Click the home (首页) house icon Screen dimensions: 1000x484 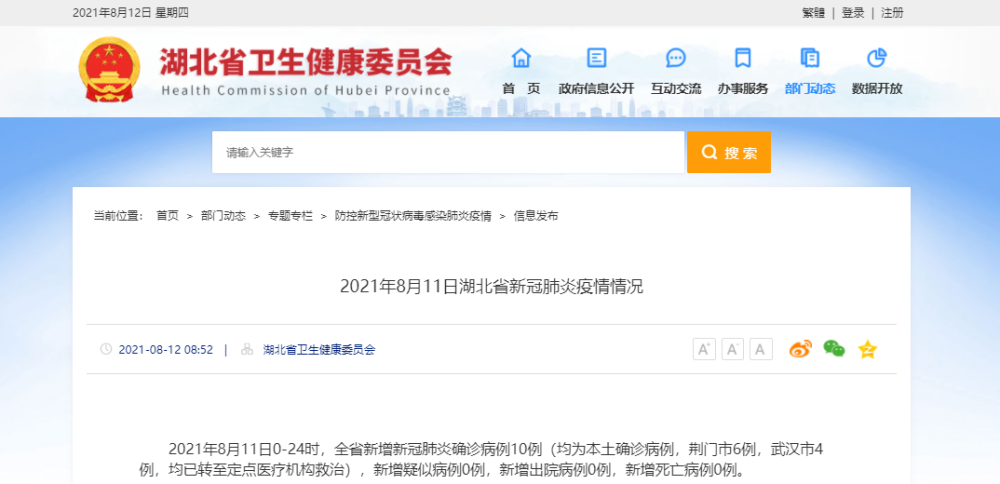(x=521, y=57)
